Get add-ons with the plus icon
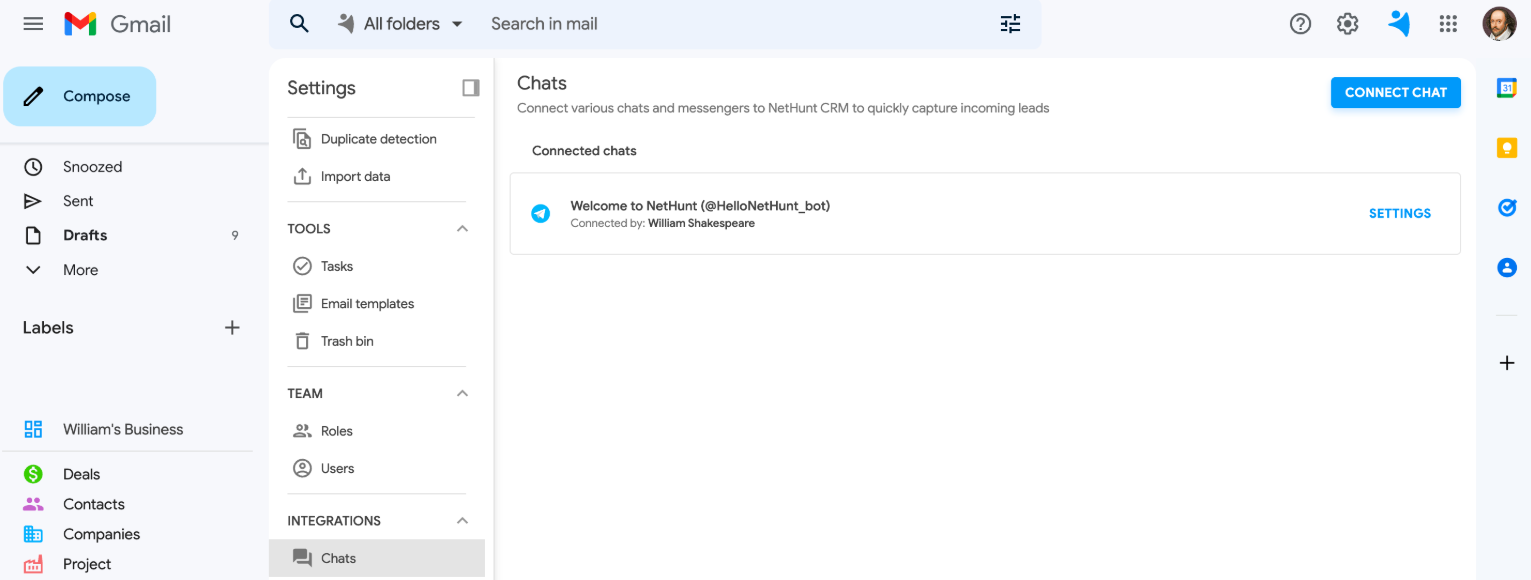The image size is (1531, 580). click(x=1507, y=363)
